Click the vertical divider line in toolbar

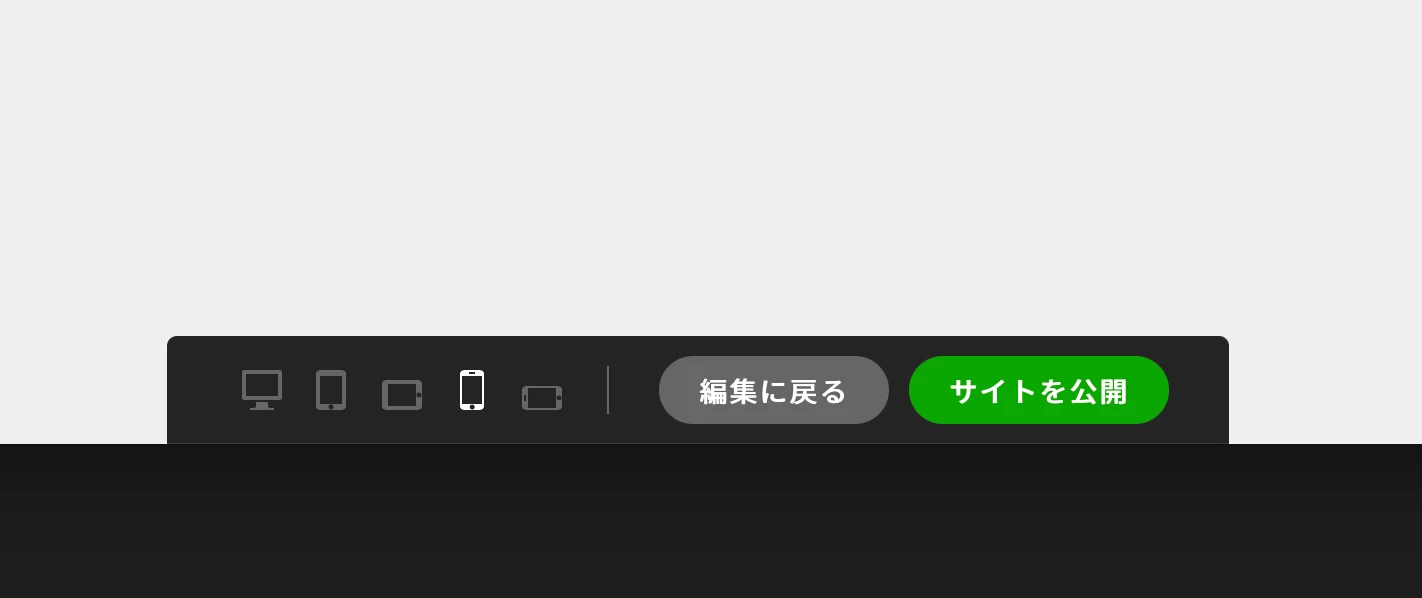pos(608,390)
